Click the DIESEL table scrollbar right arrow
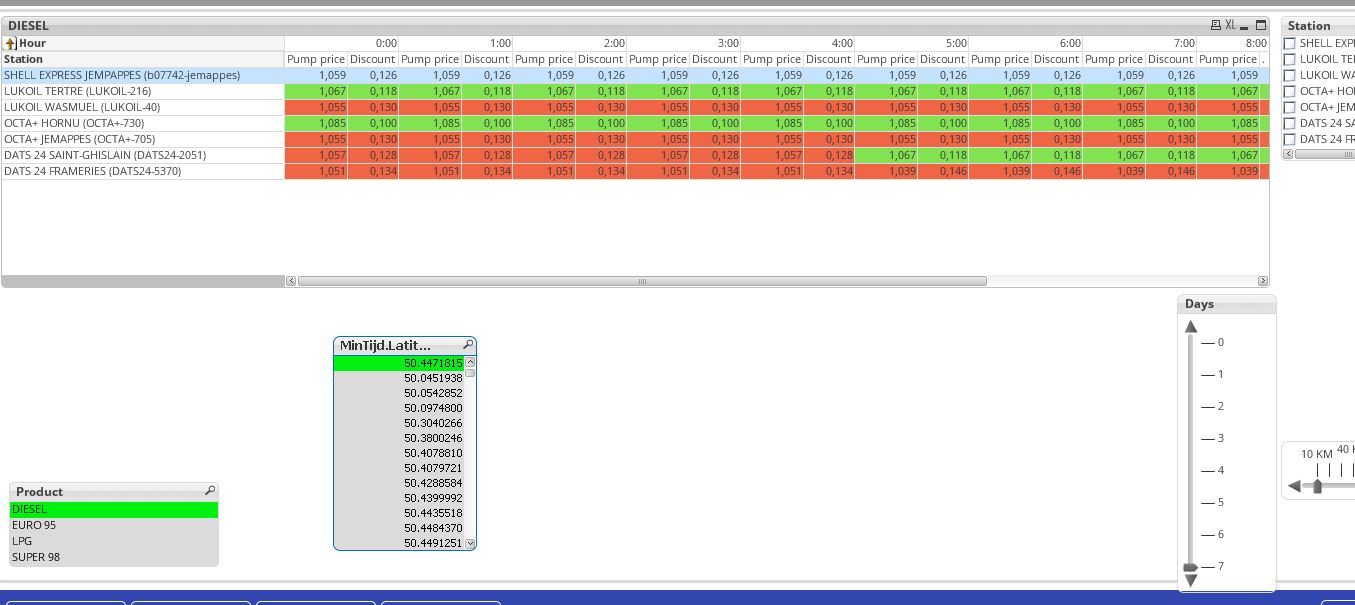This screenshot has width=1355, height=605. [x=1263, y=281]
